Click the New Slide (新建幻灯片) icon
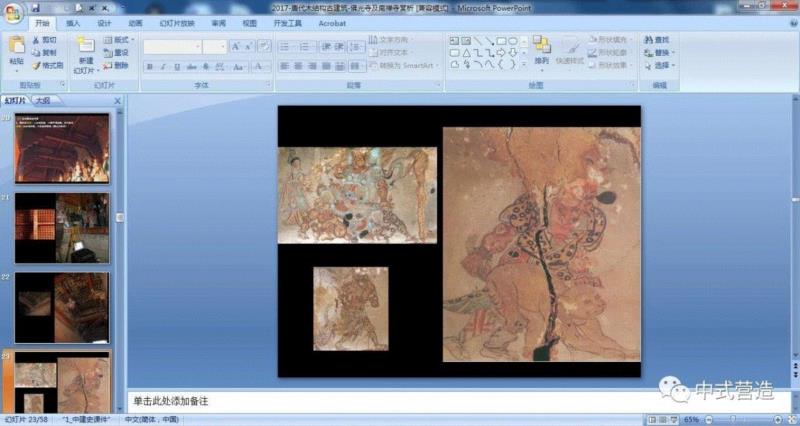The image size is (800, 426). pos(86,45)
